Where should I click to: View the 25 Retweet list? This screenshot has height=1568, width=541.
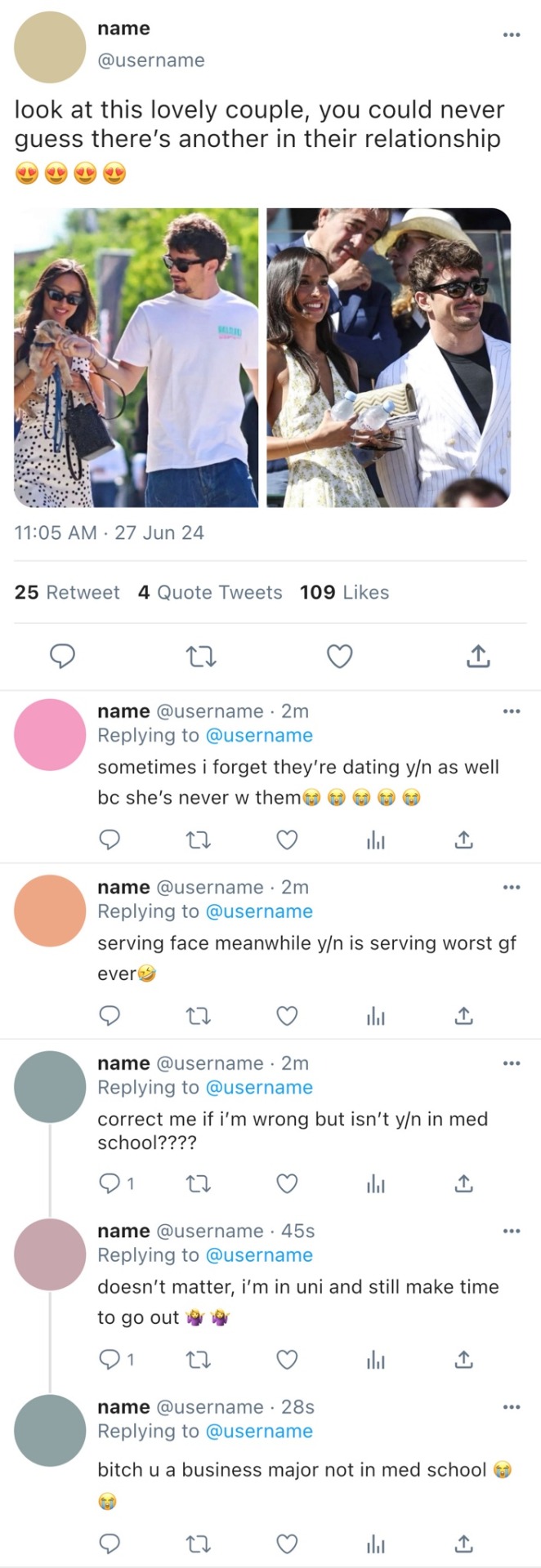point(67,592)
